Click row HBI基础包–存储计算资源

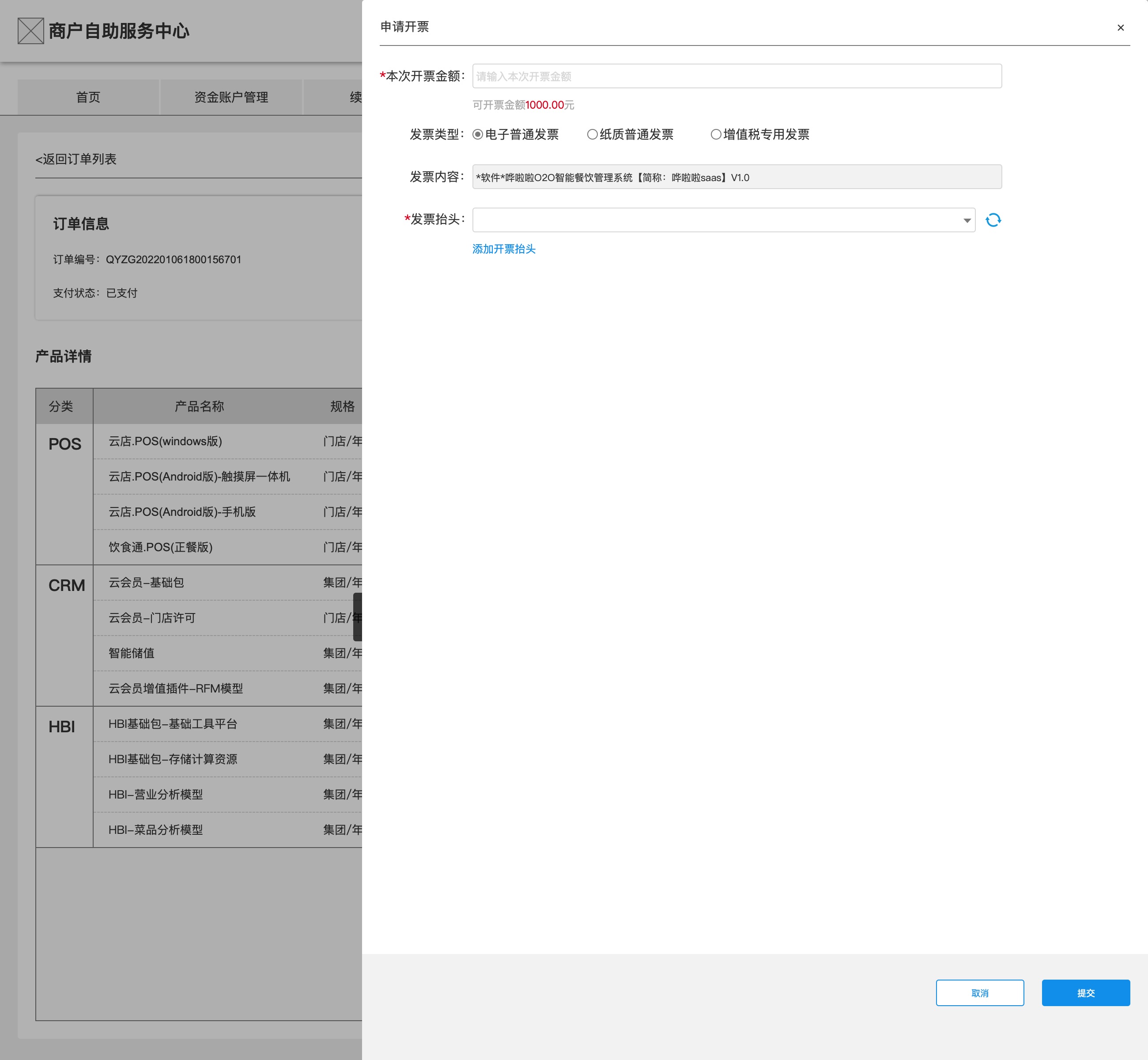pyautogui.click(x=228, y=759)
